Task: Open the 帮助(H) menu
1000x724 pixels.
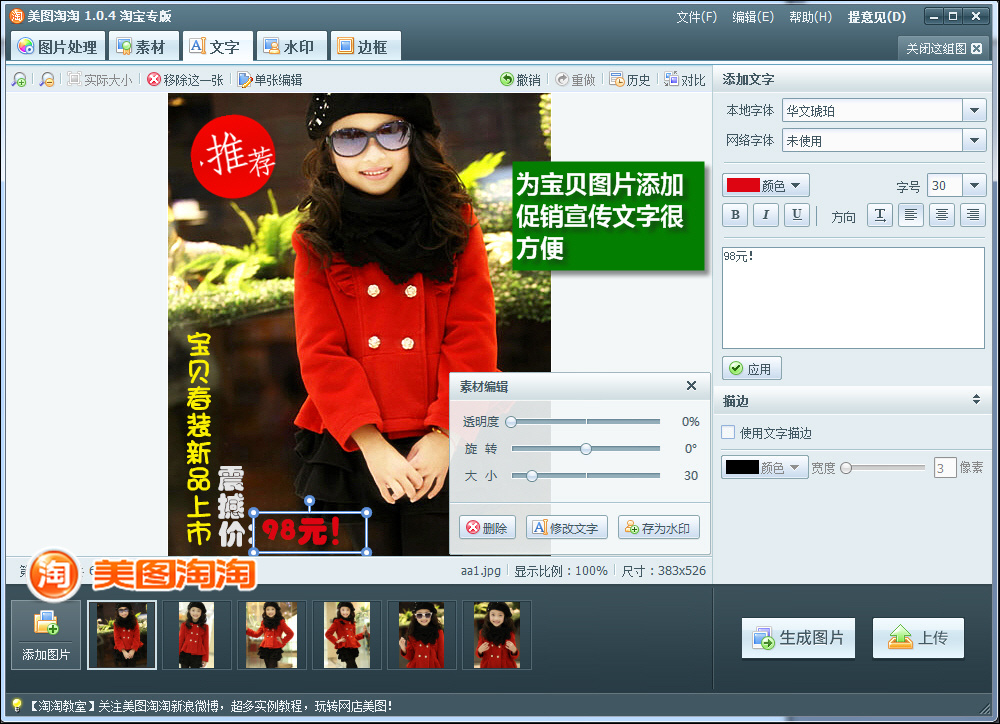Action: coord(810,17)
